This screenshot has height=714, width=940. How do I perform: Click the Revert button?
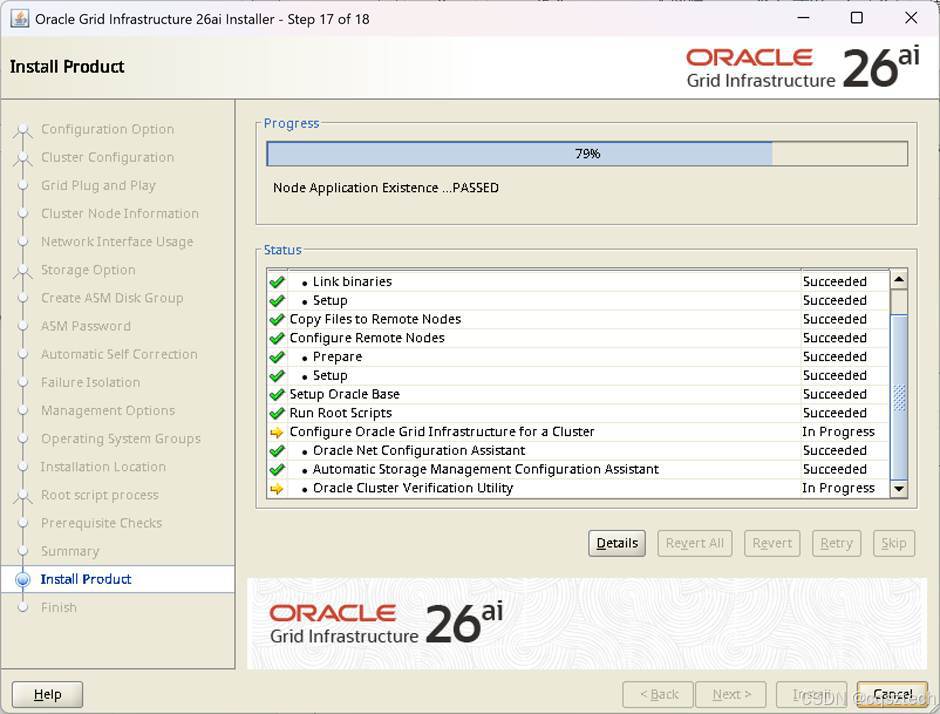(772, 543)
